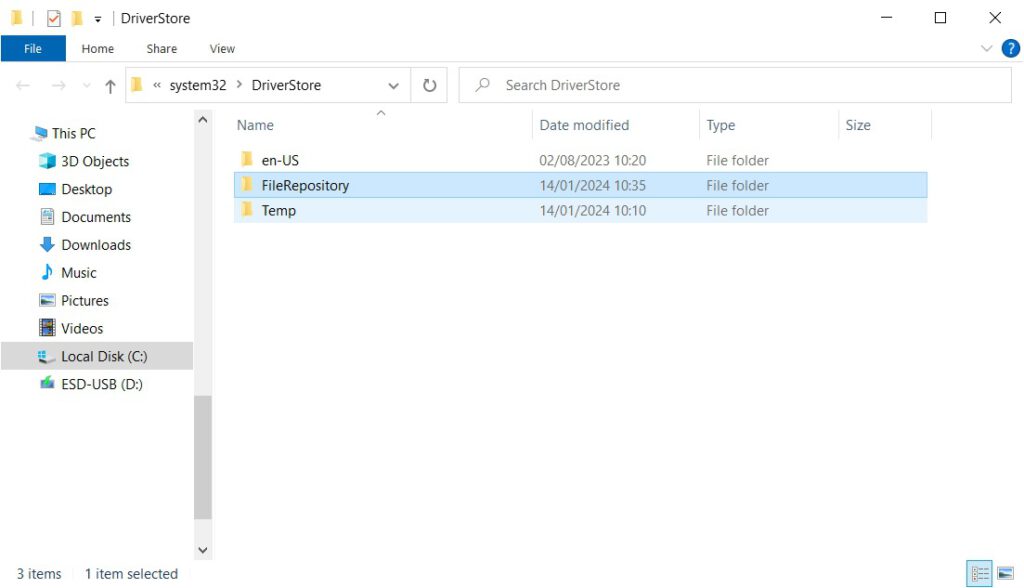Switch to Large icons view layout
This screenshot has width=1024, height=588.
(1006, 574)
